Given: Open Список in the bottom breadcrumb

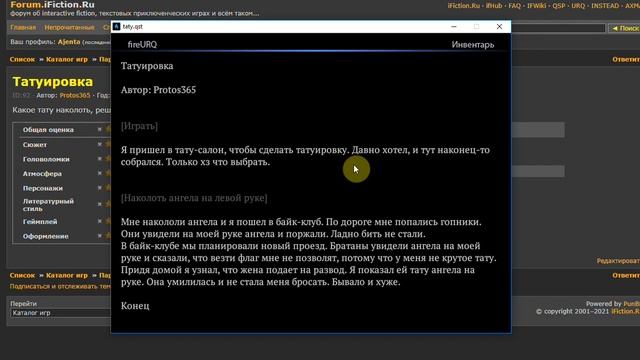Looking at the screenshot, I should (x=22, y=275).
